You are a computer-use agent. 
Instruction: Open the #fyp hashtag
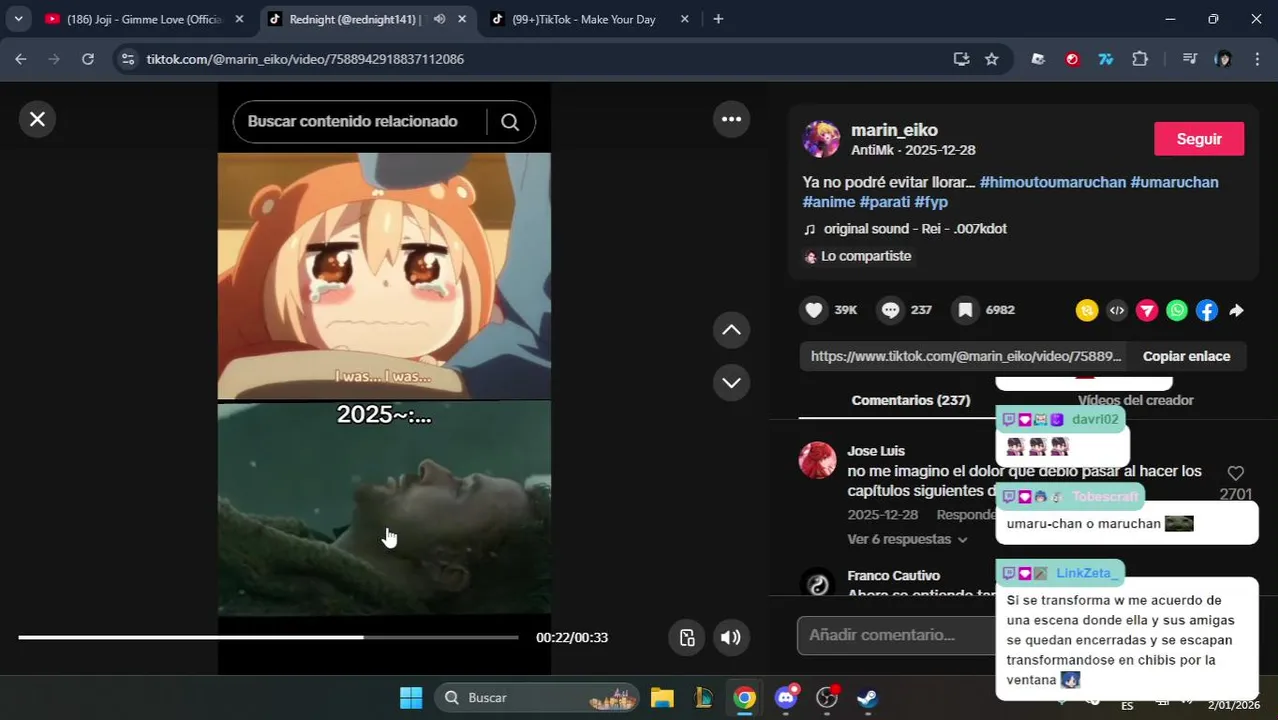point(931,202)
